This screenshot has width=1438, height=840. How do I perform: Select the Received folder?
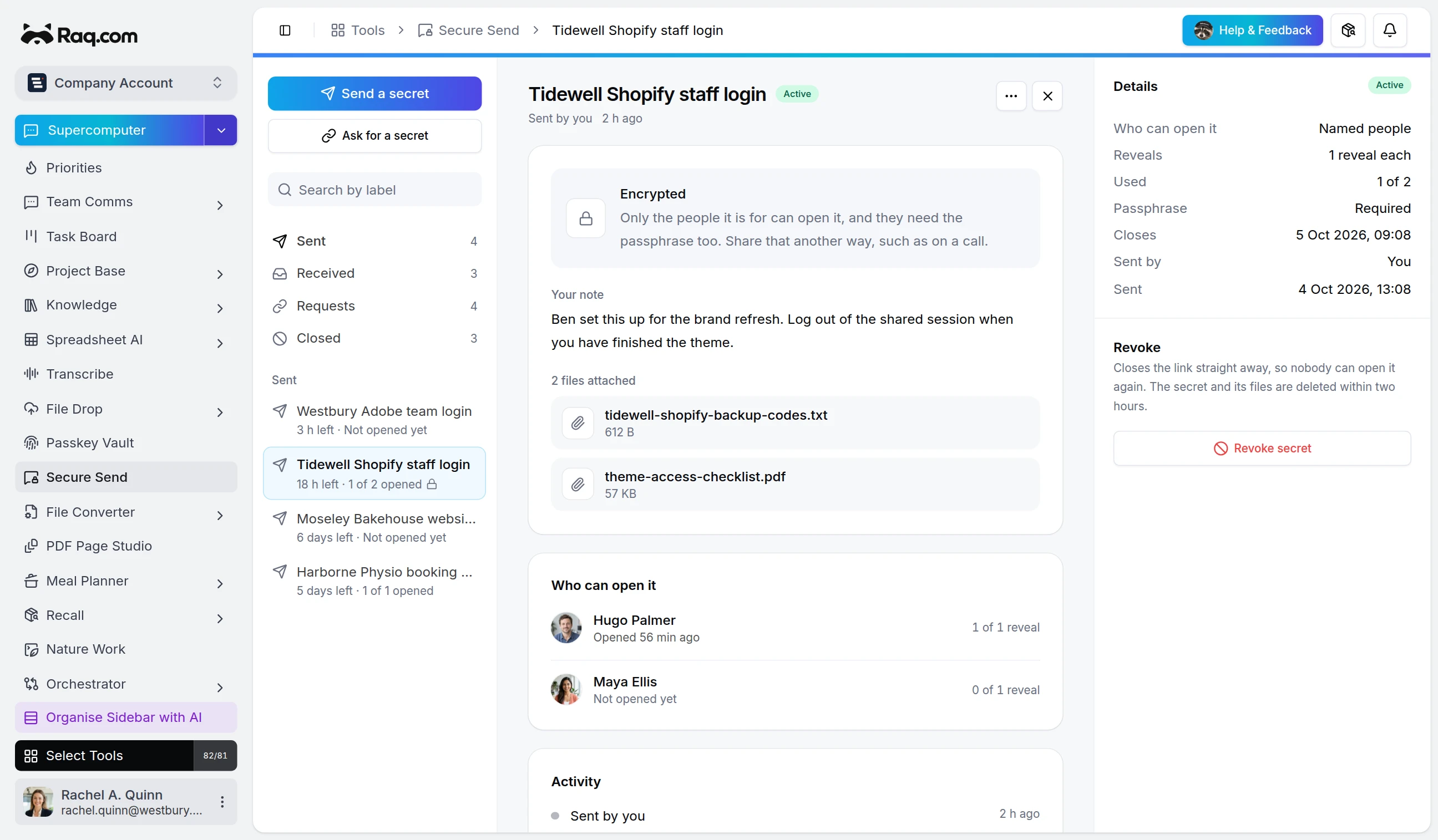coord(375,273)
